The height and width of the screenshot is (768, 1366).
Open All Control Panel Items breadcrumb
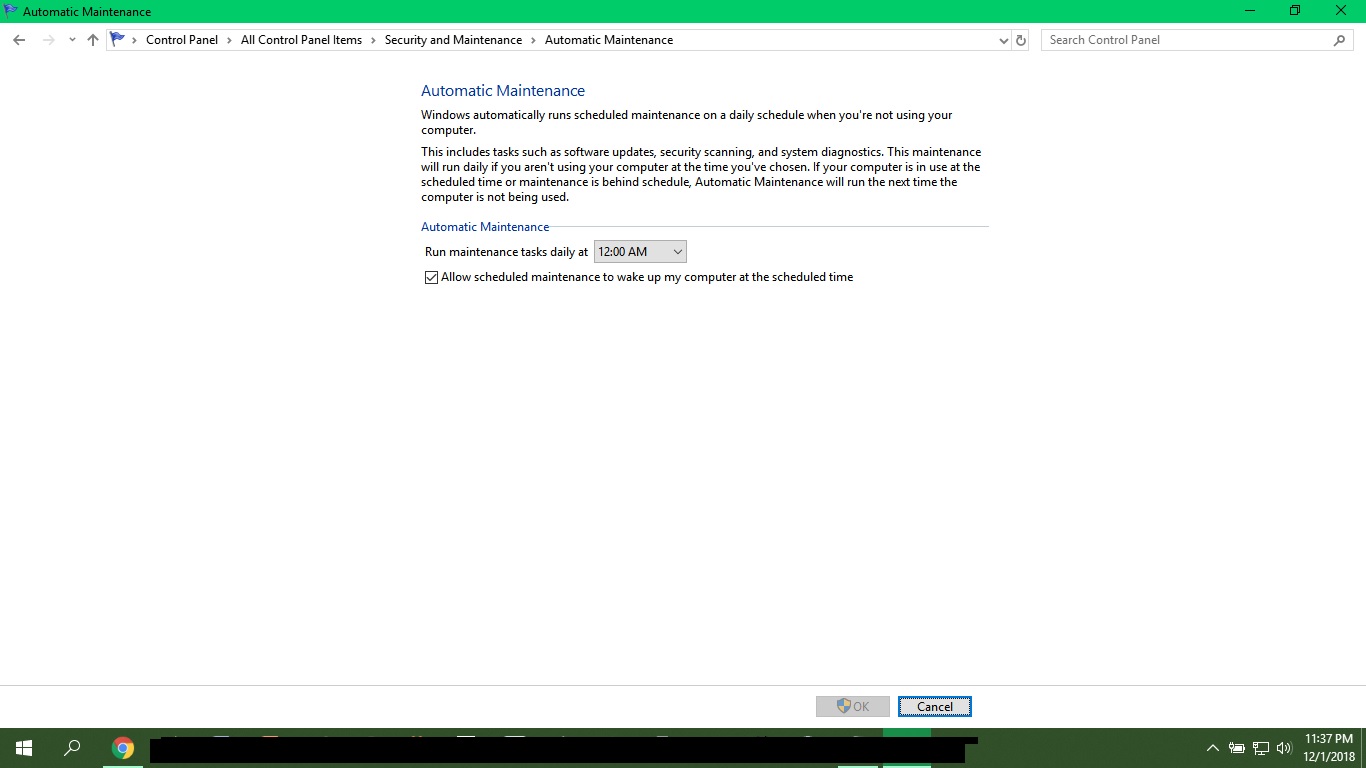pos(301,39)
